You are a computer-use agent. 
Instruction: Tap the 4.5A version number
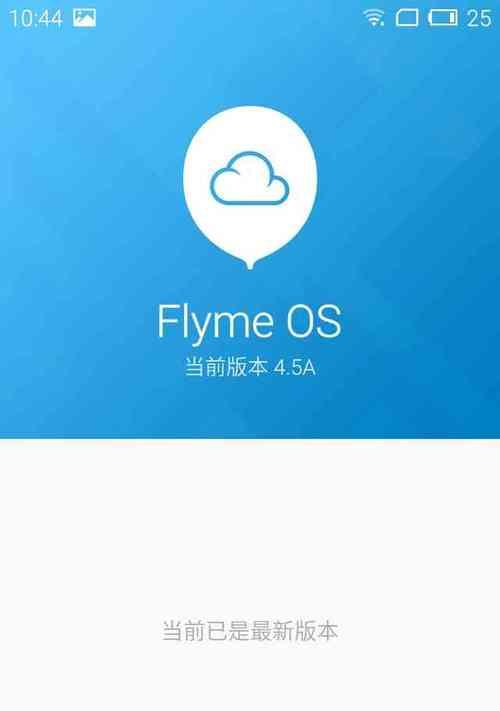295,368
